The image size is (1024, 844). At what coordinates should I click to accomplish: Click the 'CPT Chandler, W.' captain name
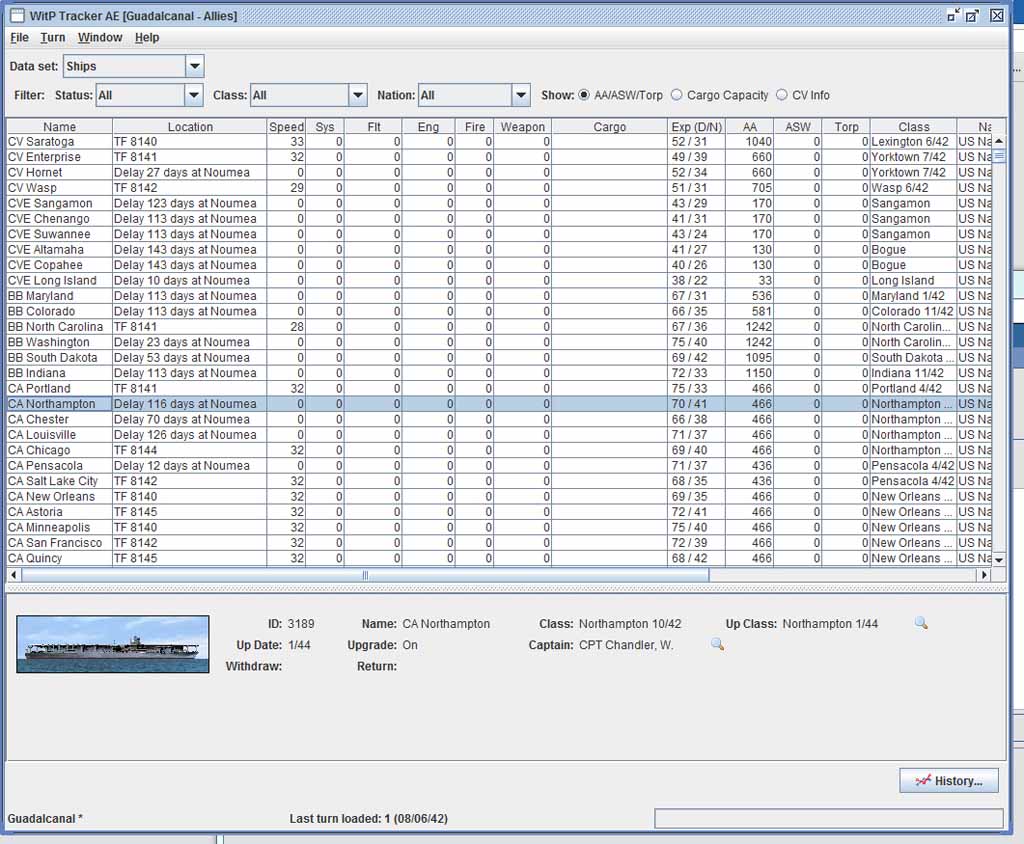click(626, 645)
